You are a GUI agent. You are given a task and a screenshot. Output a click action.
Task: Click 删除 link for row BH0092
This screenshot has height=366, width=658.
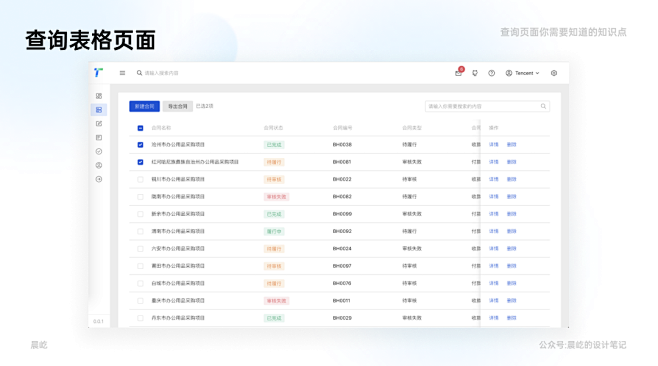(x=512, y=231)
